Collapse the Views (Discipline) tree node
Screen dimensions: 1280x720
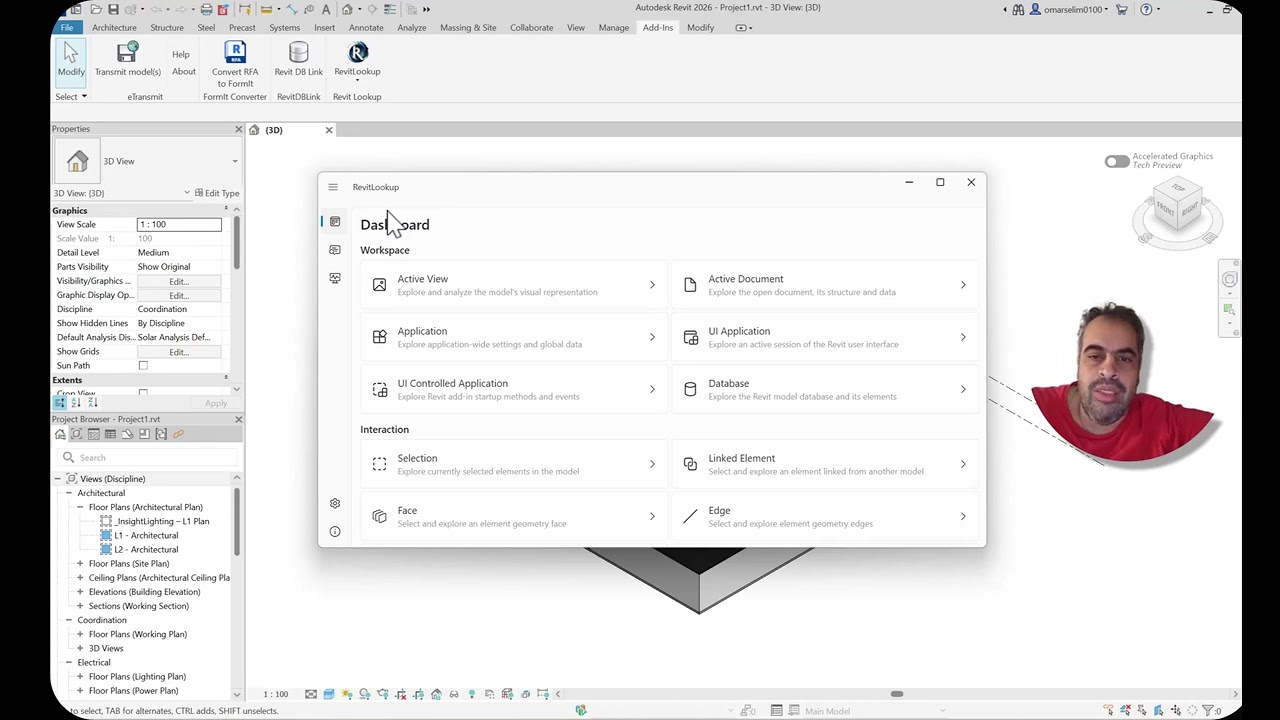(58, 479)
